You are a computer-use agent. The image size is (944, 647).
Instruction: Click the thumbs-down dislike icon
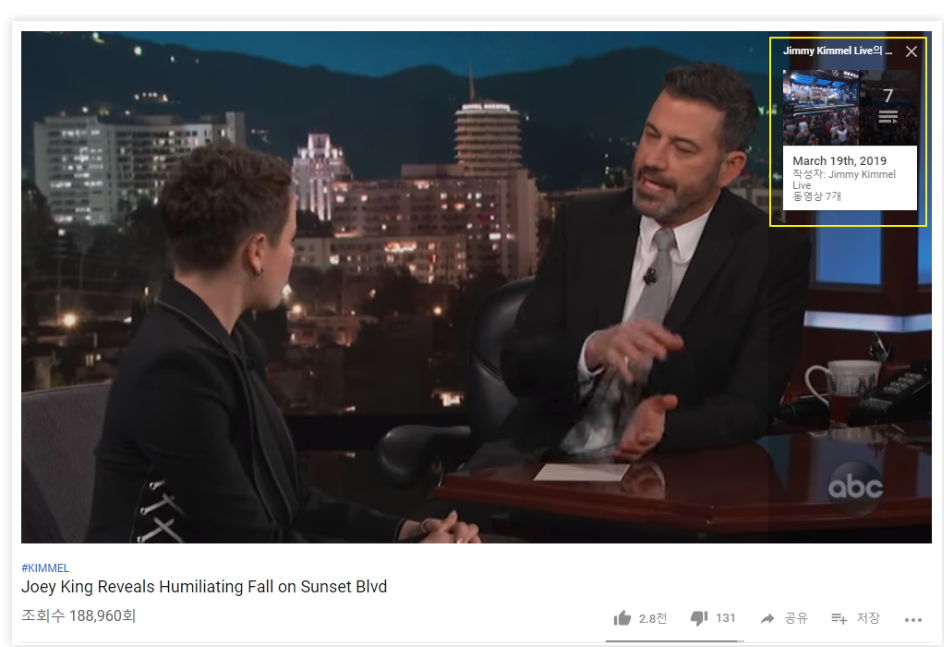[x=699, y=618]
